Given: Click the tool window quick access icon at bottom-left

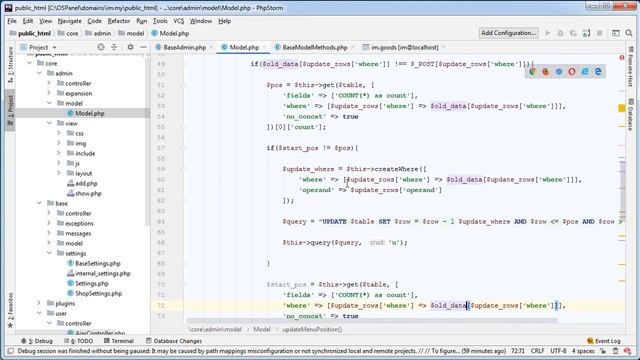Looking at the screenshot, I should click(11, 351).
